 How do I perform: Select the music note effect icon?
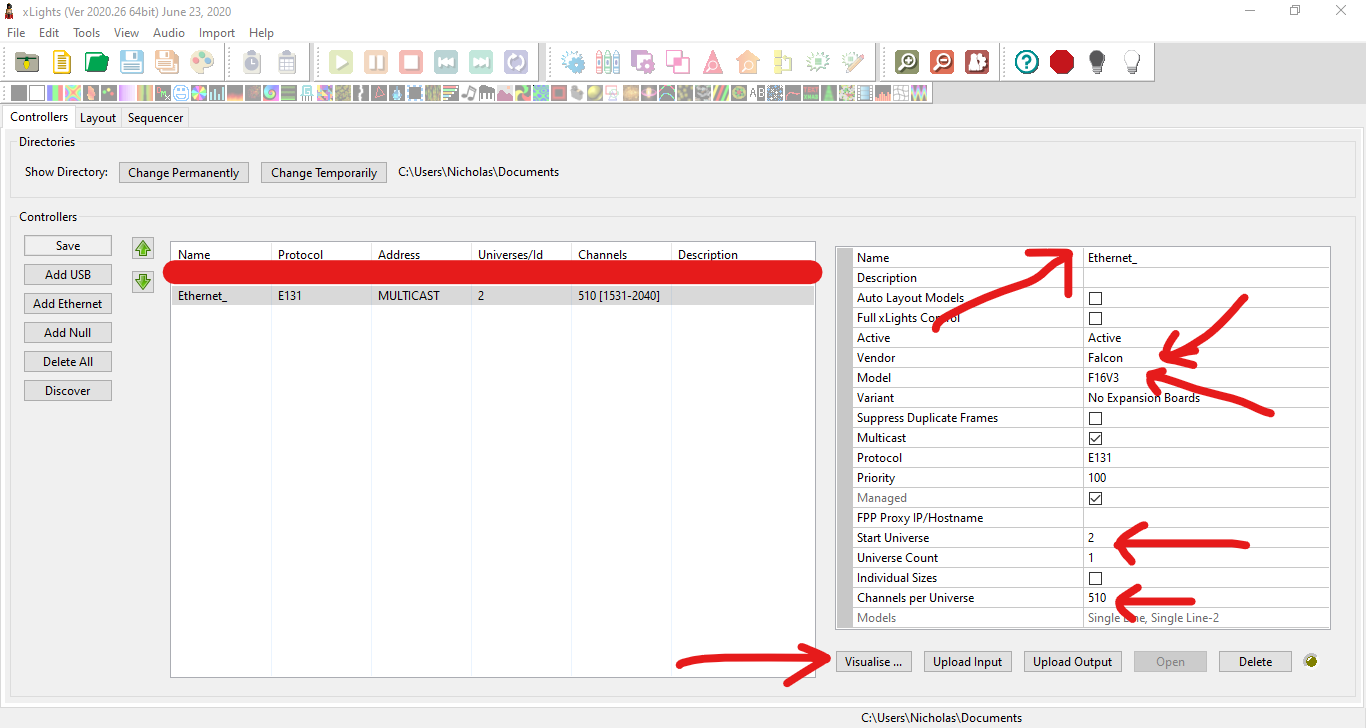pos(469,93)
